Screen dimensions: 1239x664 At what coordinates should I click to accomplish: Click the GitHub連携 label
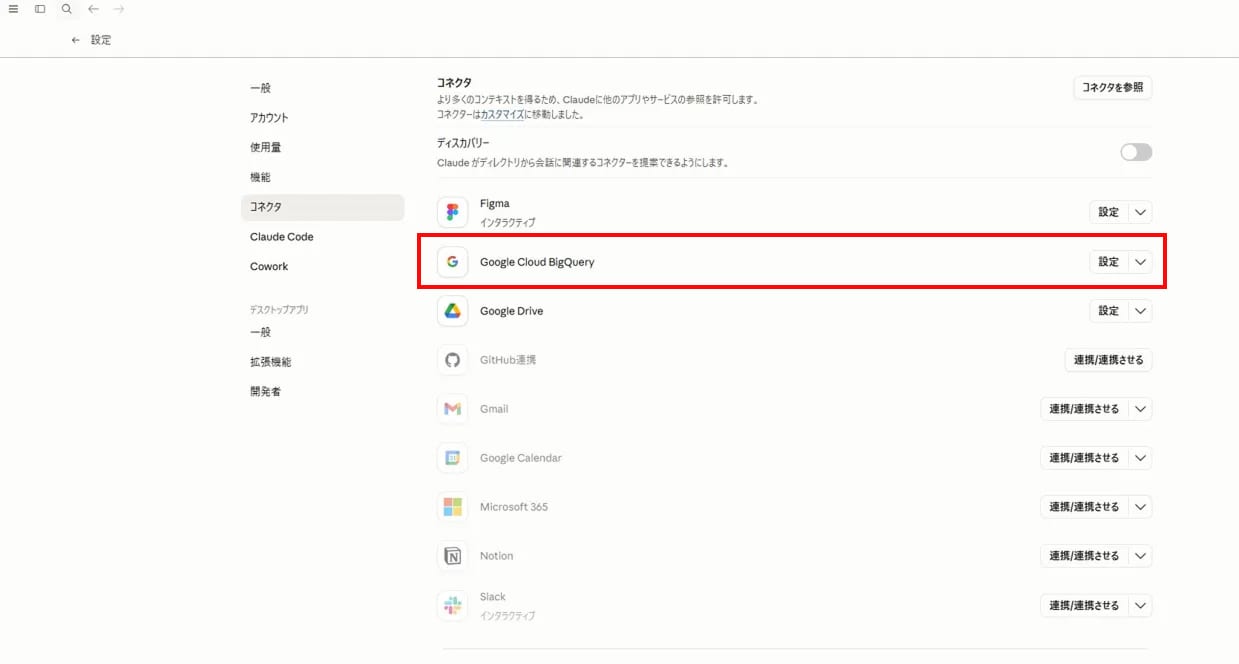508,360
